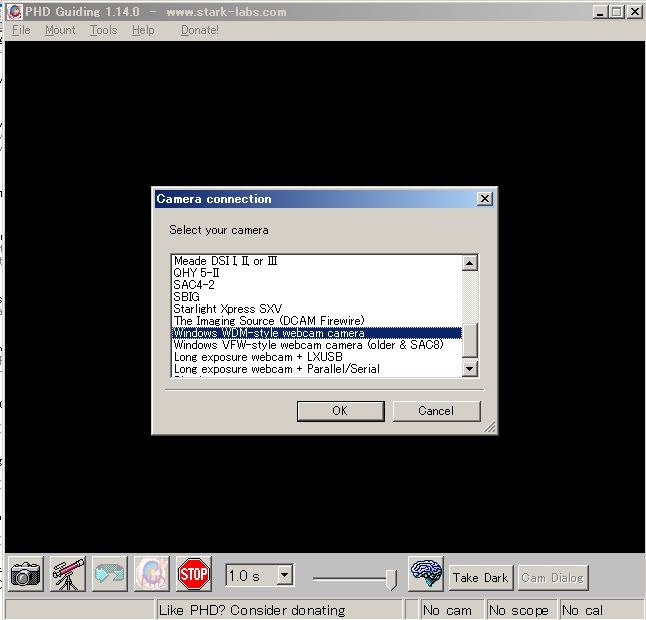646x620 pixels.
Task: Select QHY 5-II camera
Action: (316, 273)
